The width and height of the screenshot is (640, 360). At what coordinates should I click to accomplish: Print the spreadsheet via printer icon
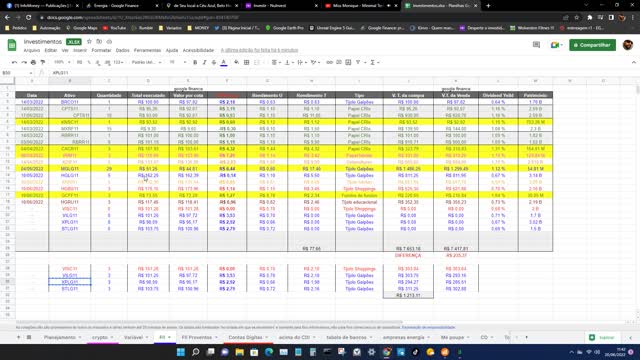(x=33, y=62)
